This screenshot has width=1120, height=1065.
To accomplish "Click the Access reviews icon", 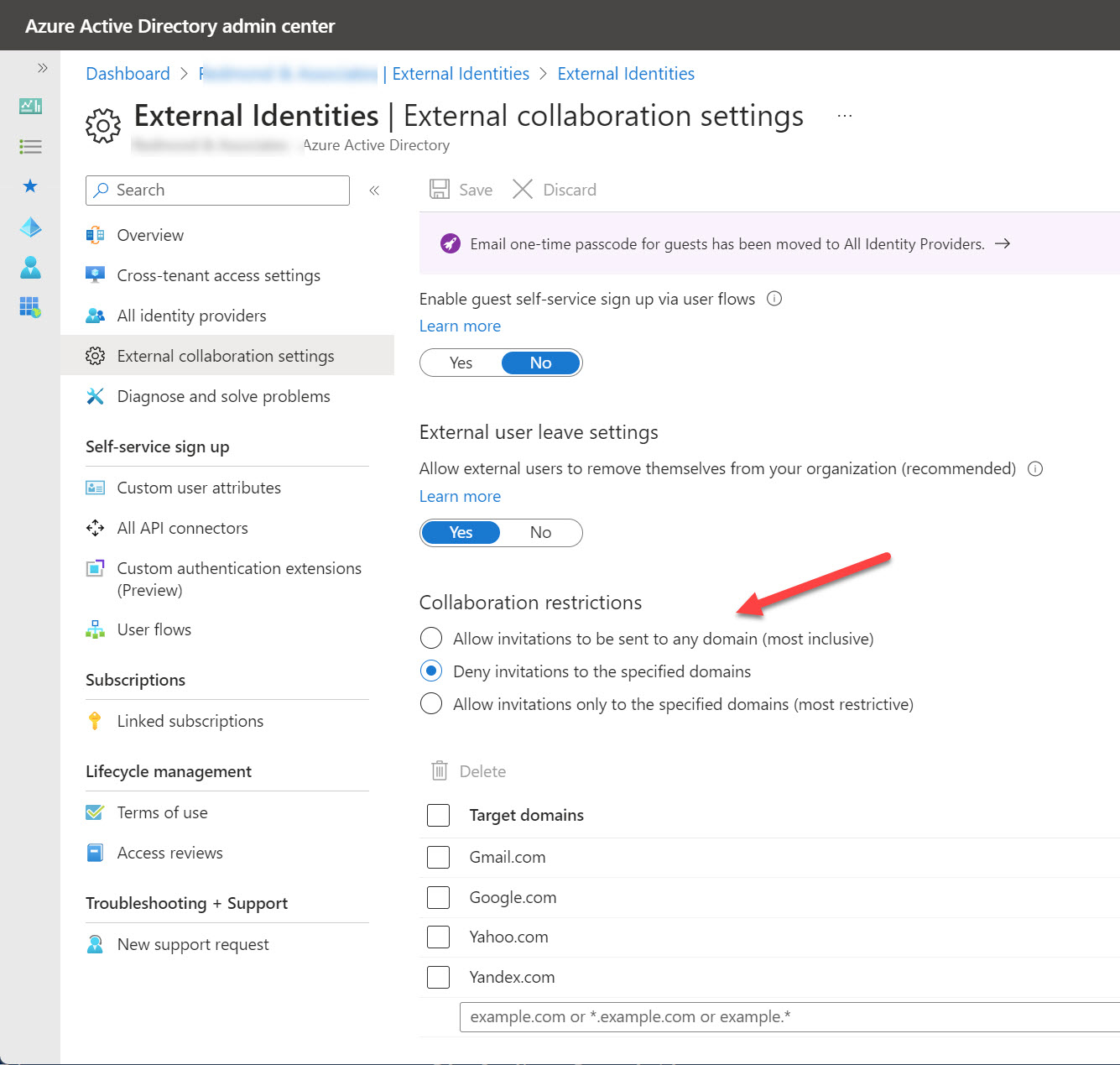I will coord(95,853).
